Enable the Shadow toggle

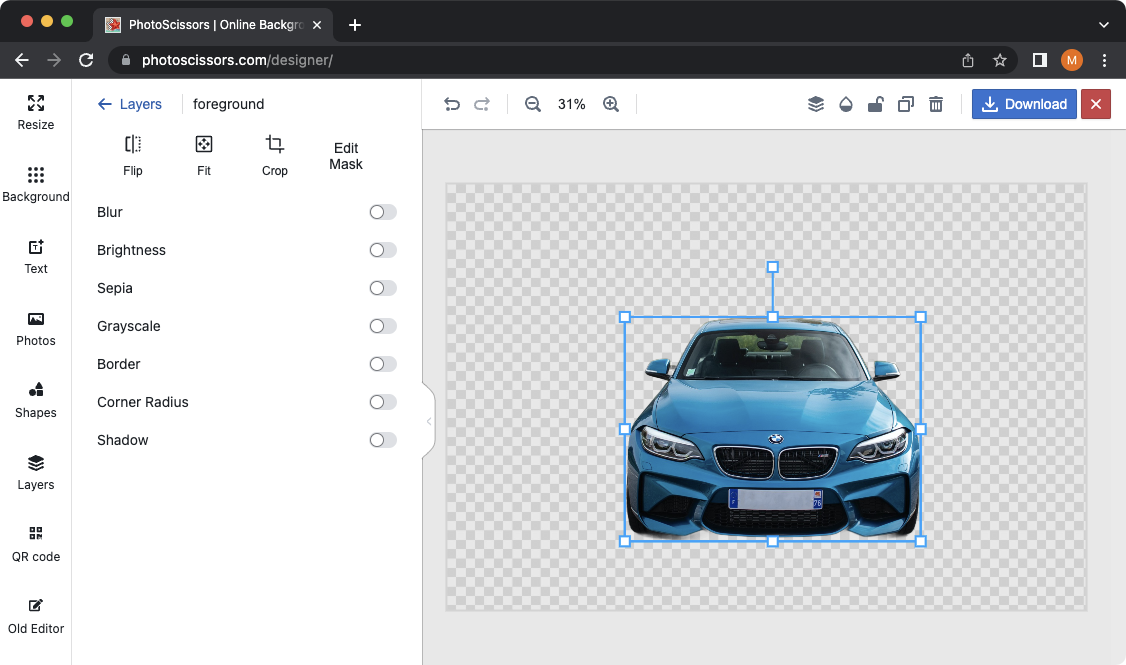(382, 440)
